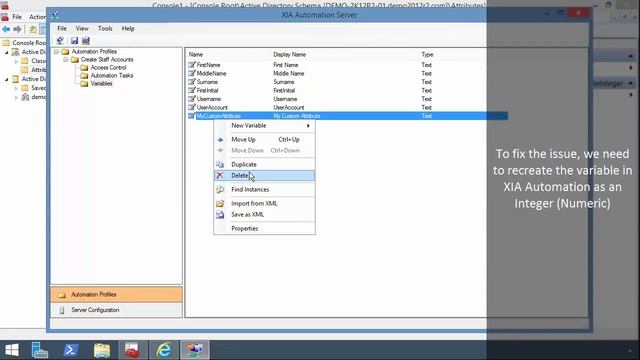Select the MyCustomAttribute row

click(x=348, y=116)
